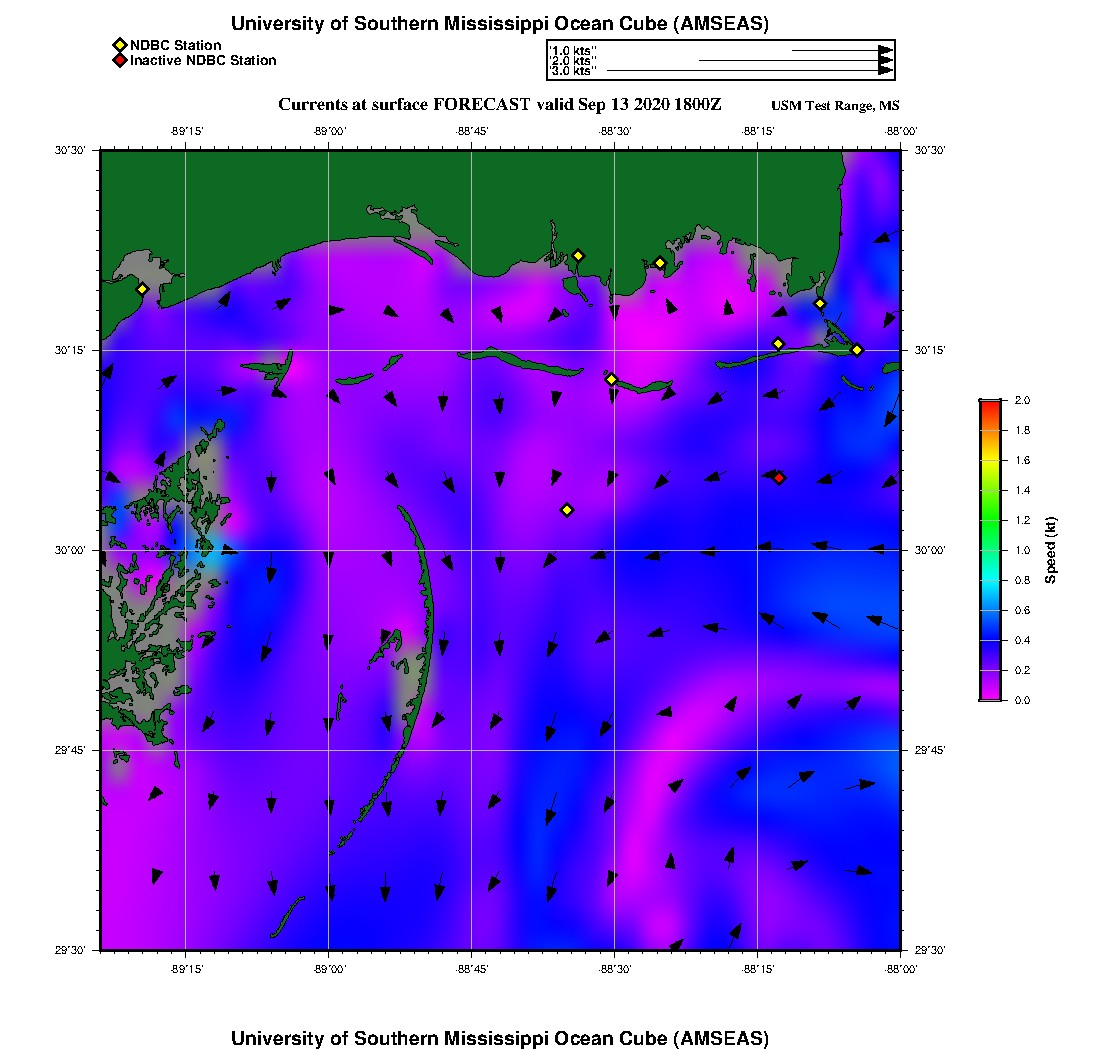Click the USM Test Range, MS text
The width and height of the screenshot is (1100, 1050).
835,106
